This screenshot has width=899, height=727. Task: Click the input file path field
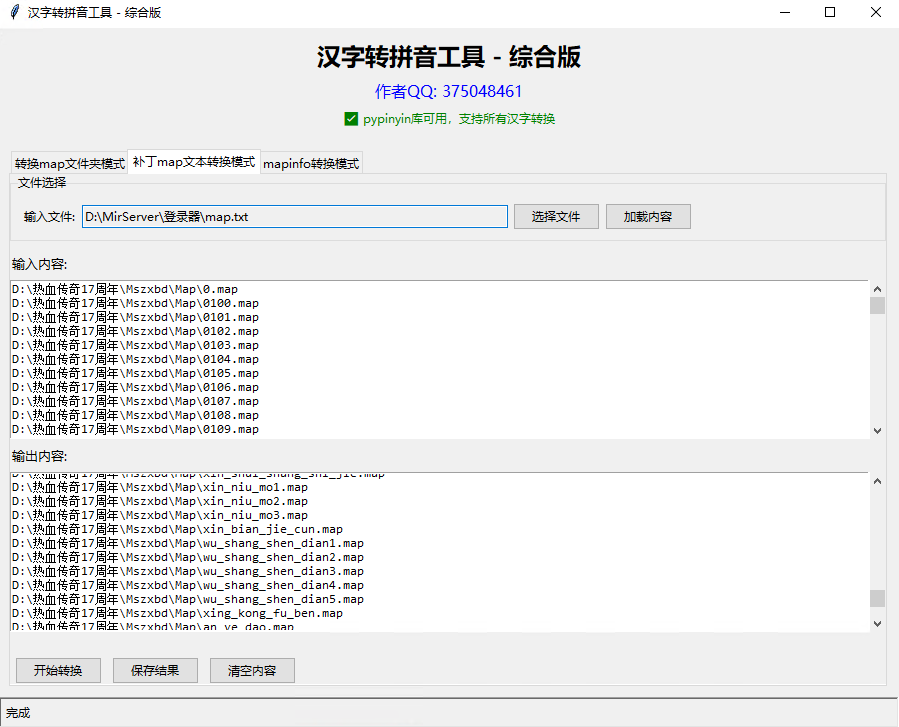pos(294,217)
